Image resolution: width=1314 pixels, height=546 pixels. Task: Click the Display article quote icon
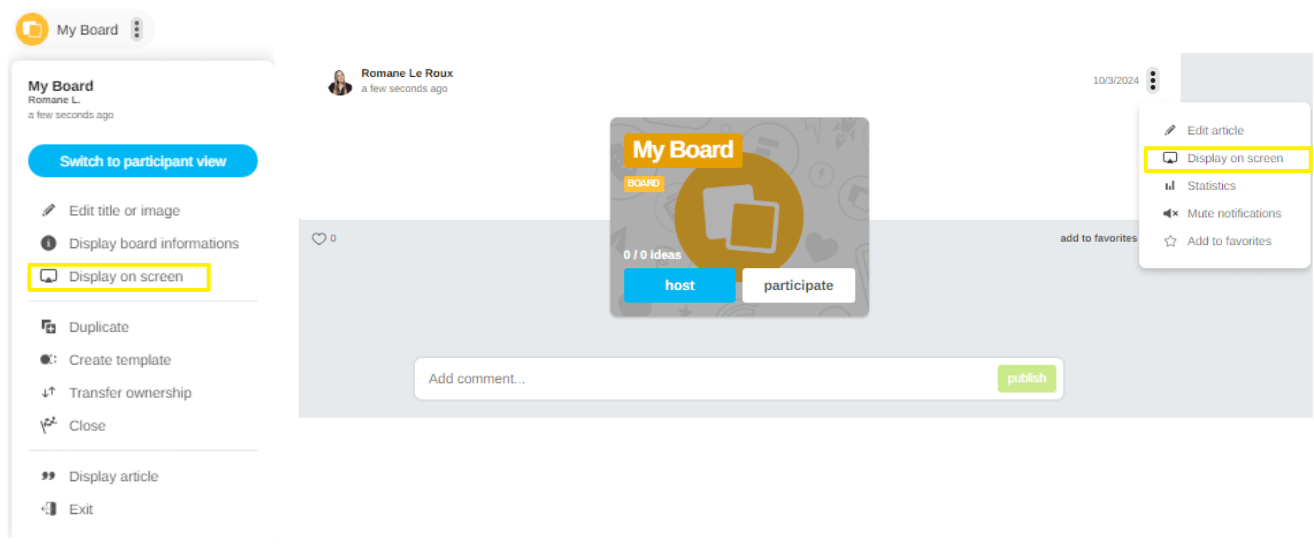point(48,477)
